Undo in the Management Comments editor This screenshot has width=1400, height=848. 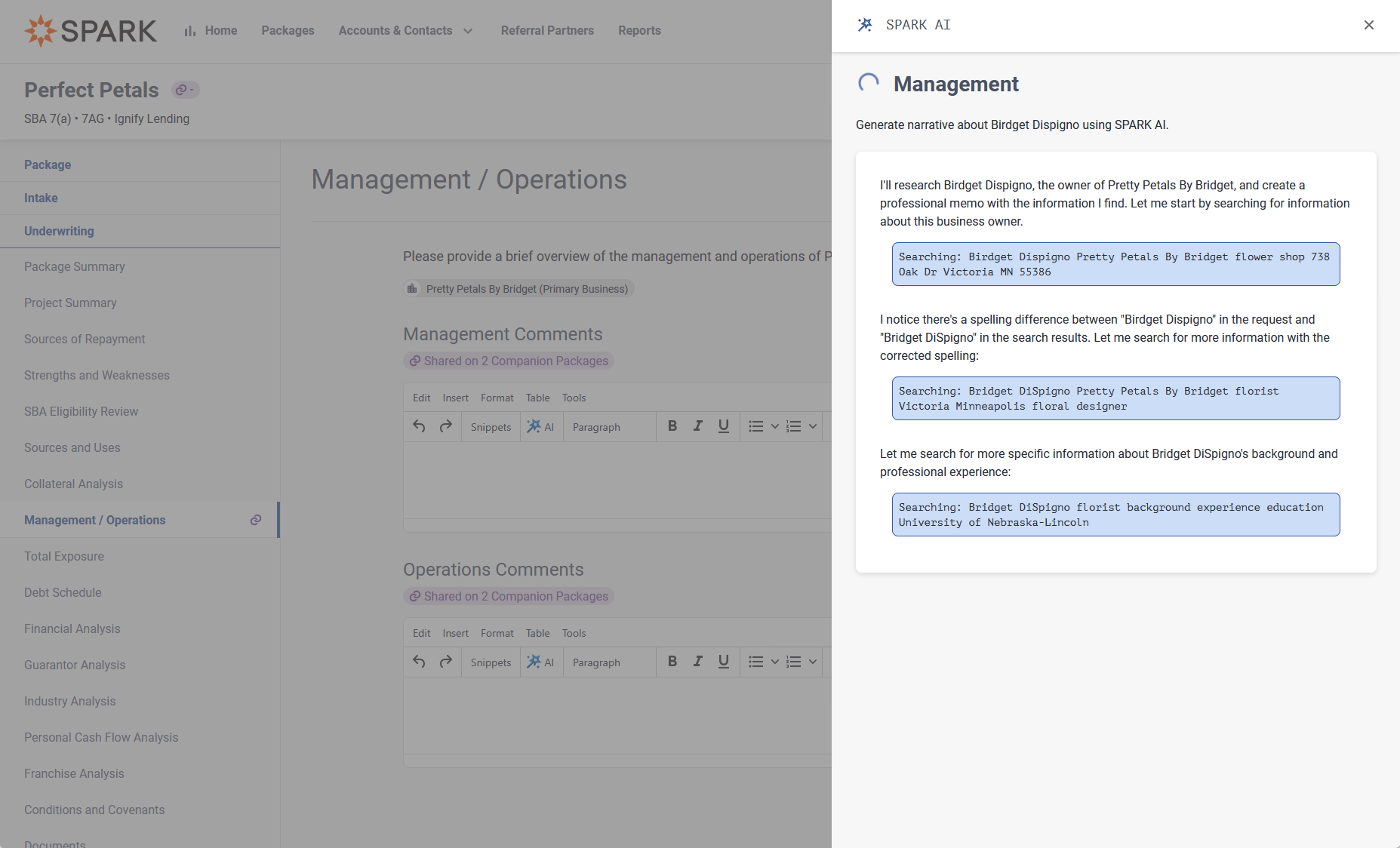(x=419, y=426)
